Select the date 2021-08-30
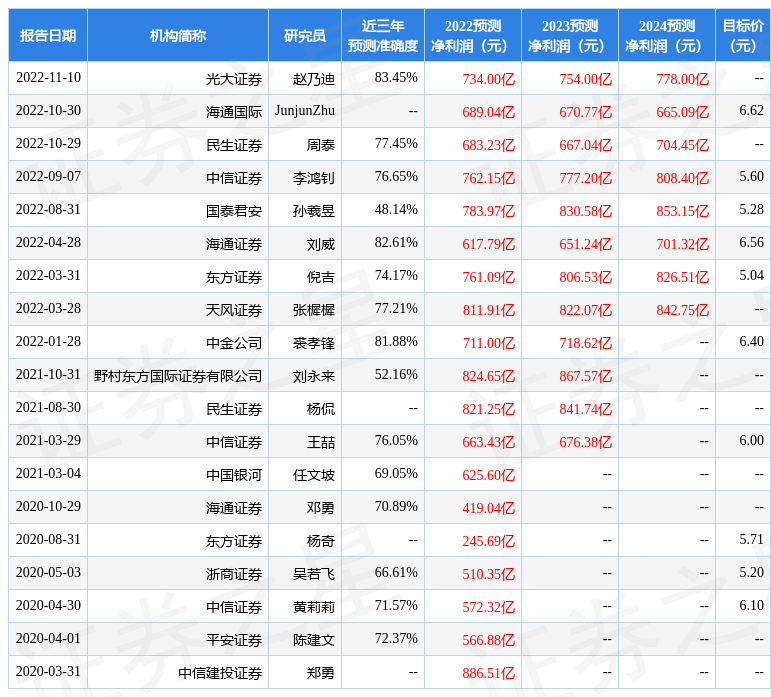The width and height of the screenshot is (771, 697). click(x=48, y=407)
